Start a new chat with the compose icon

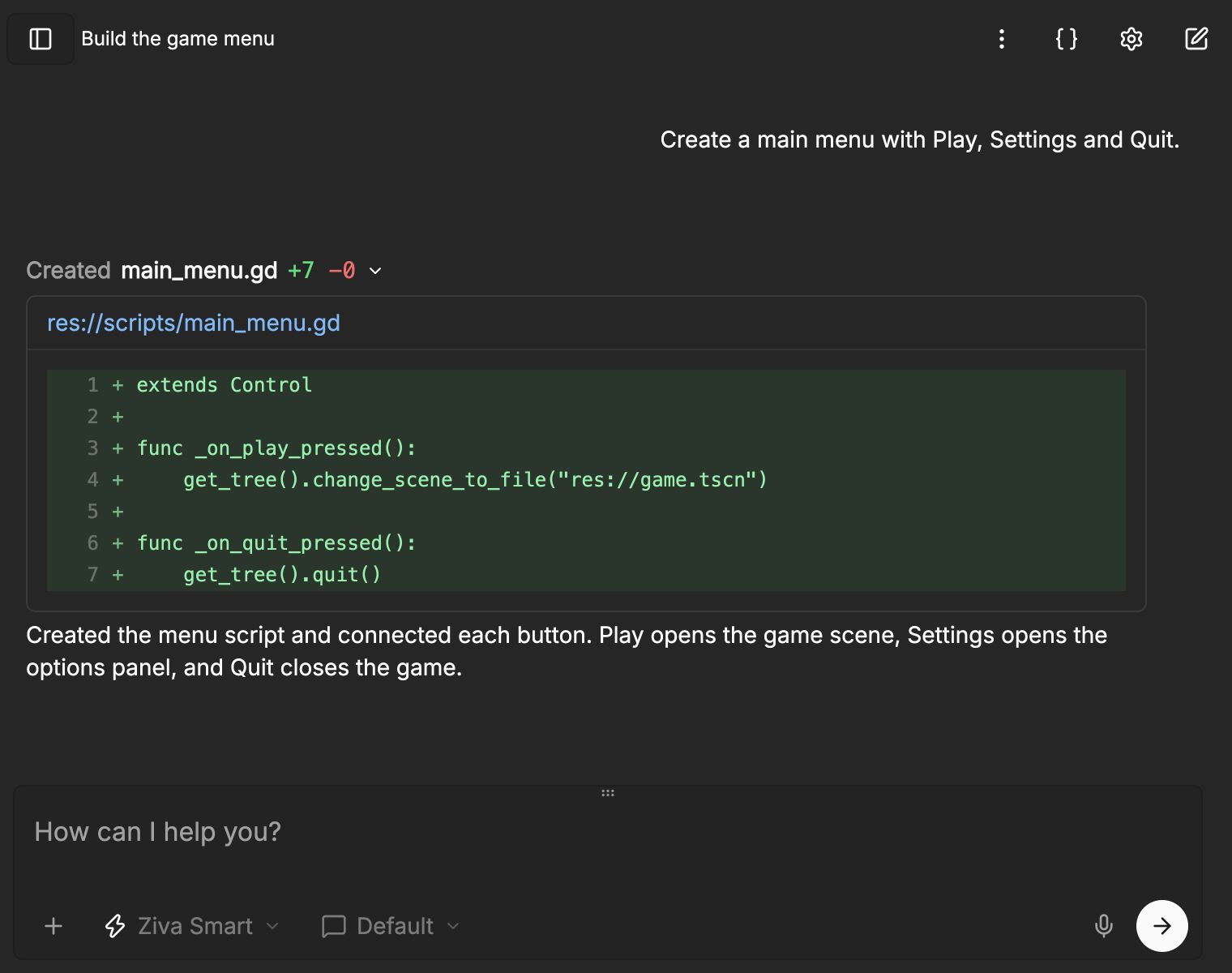pyautogui.click(x=1196, y=39)
